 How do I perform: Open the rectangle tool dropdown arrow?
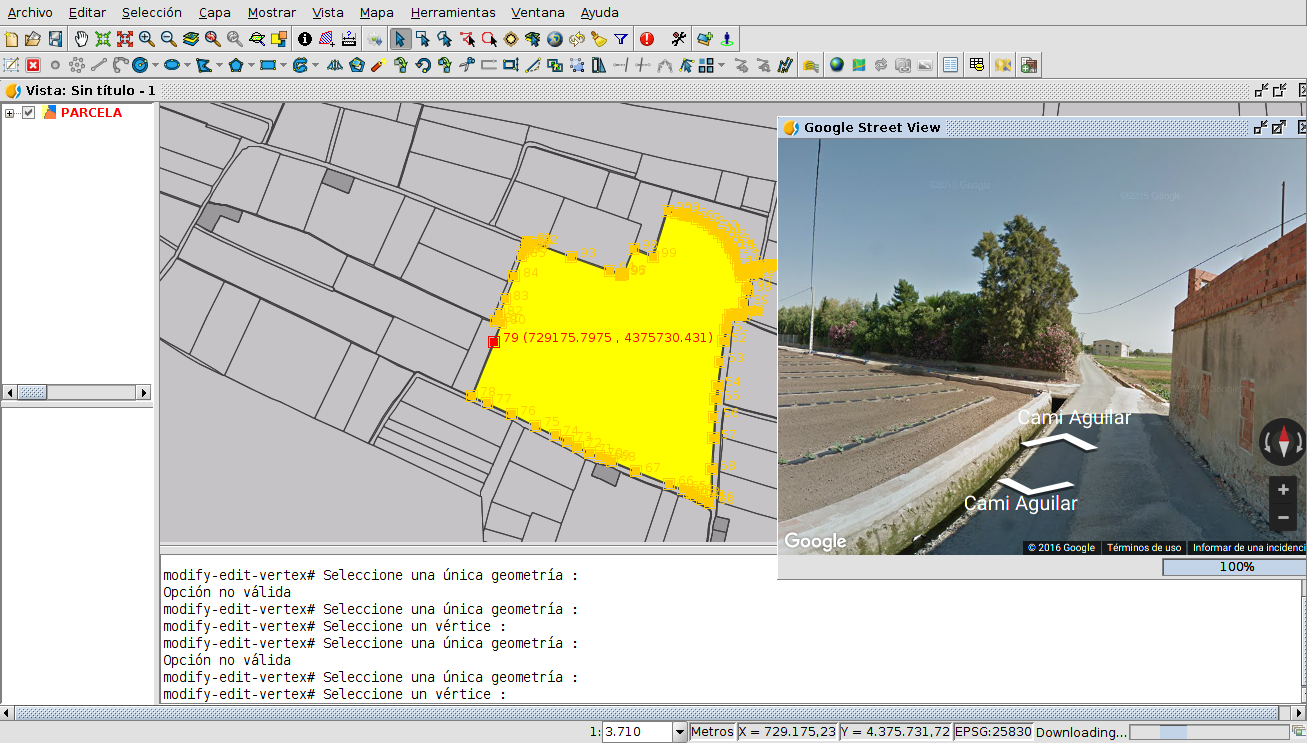click(284, 66)
